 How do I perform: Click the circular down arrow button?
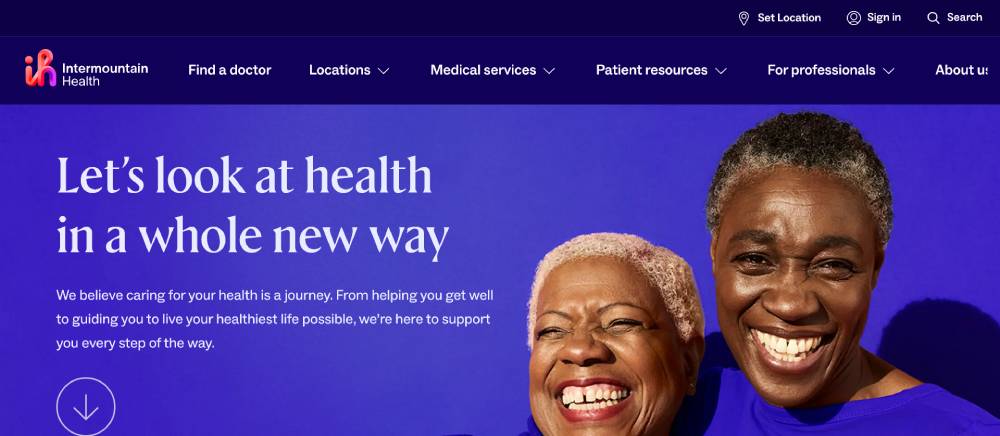click(86, 407)
